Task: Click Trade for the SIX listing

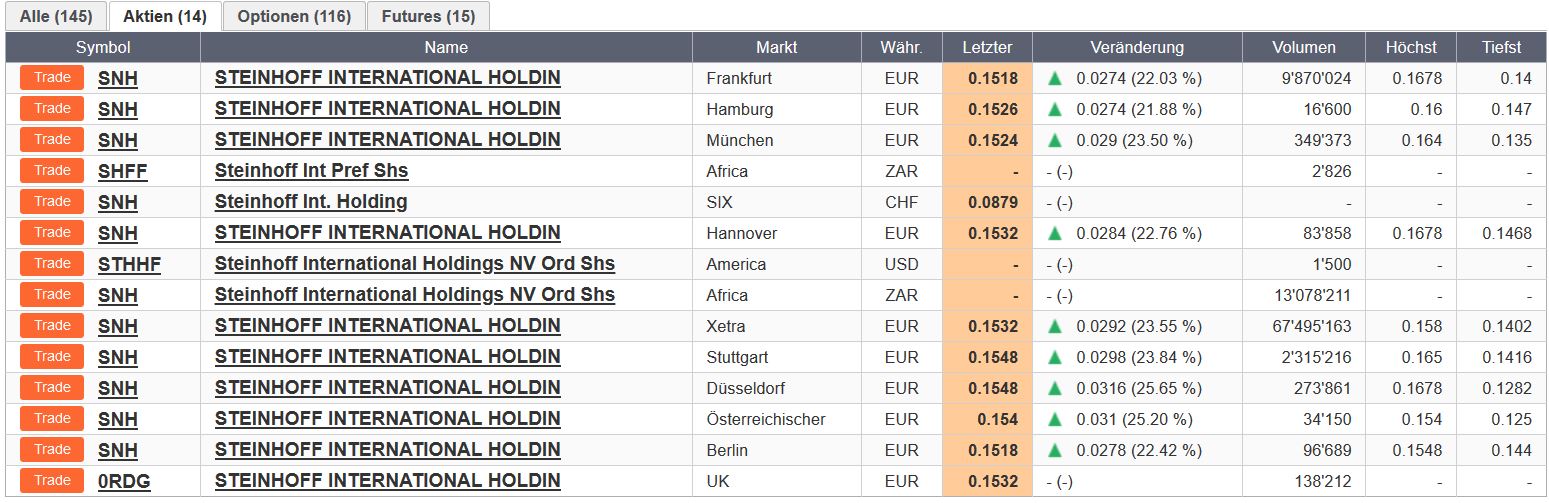Action: tap(52, 201)
